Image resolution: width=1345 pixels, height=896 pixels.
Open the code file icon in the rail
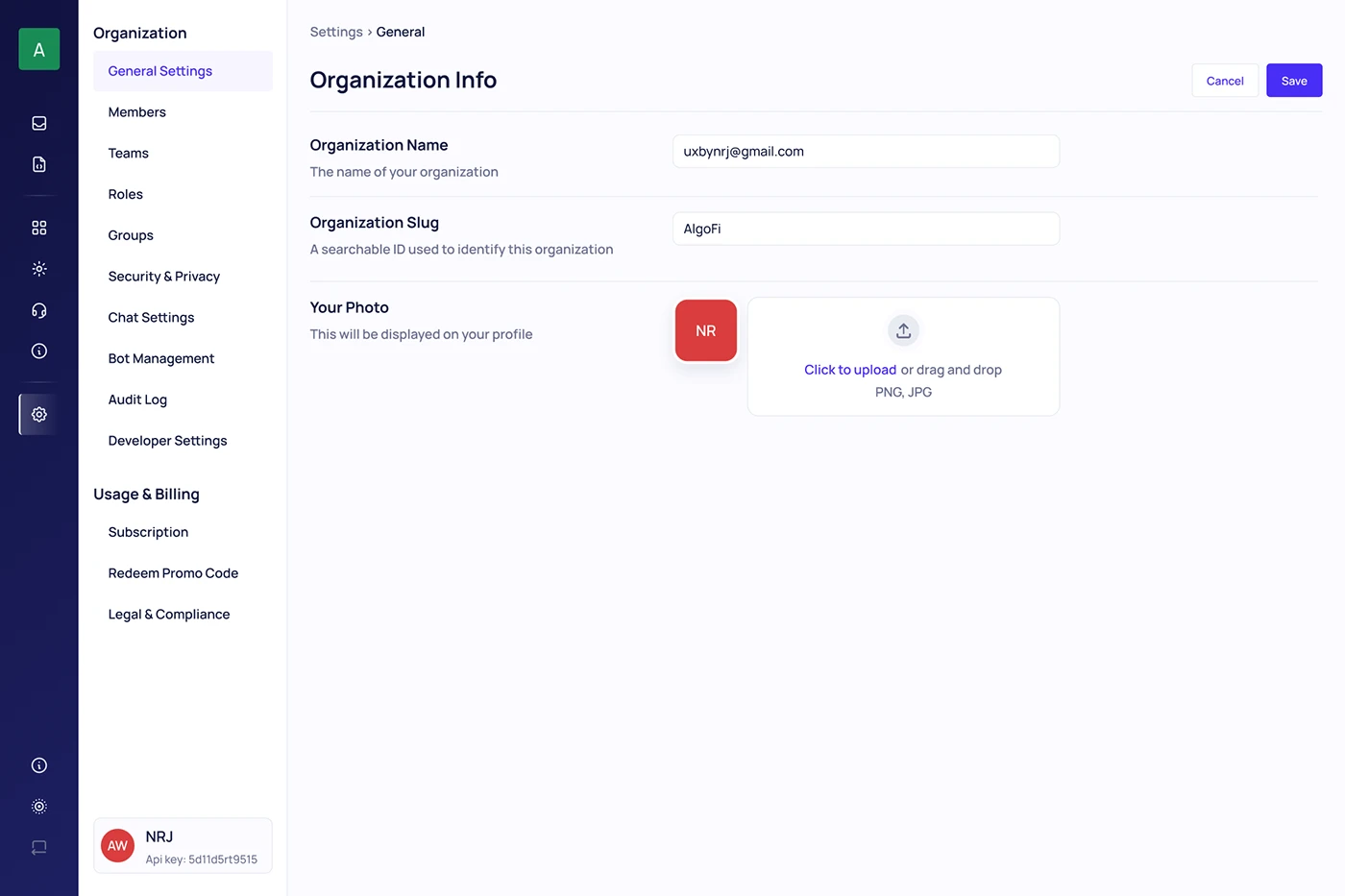[x=39, y=164]
